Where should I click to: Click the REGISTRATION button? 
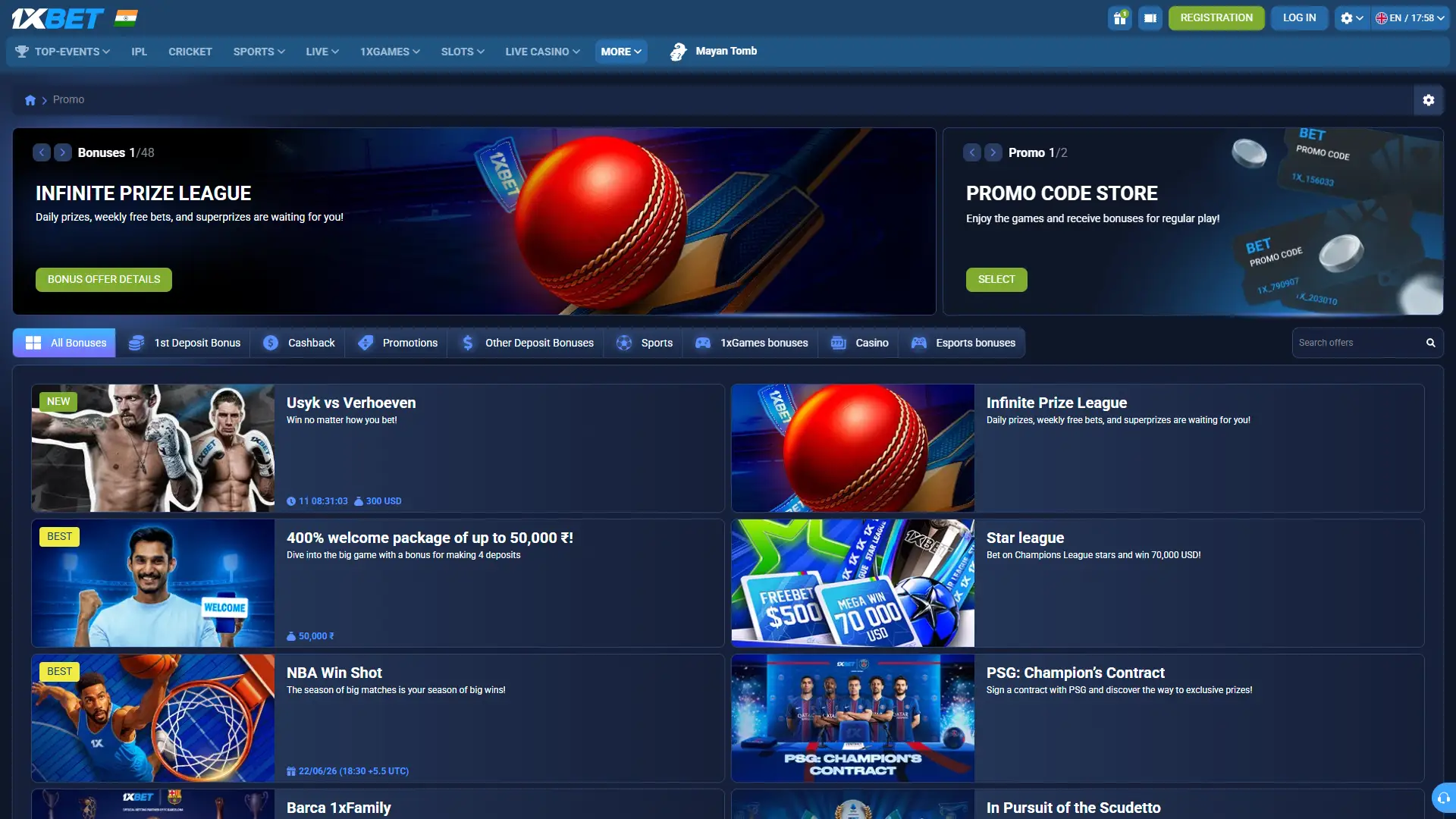[1216, 18]
